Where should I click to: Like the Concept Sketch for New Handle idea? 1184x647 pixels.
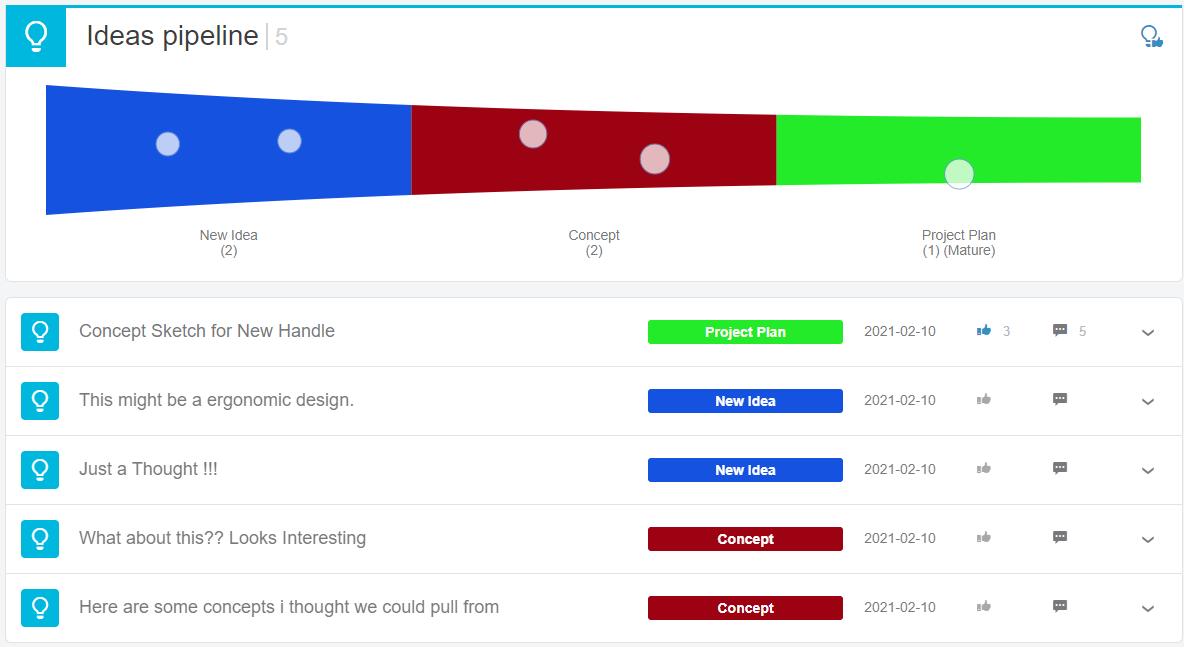[983, 331]
